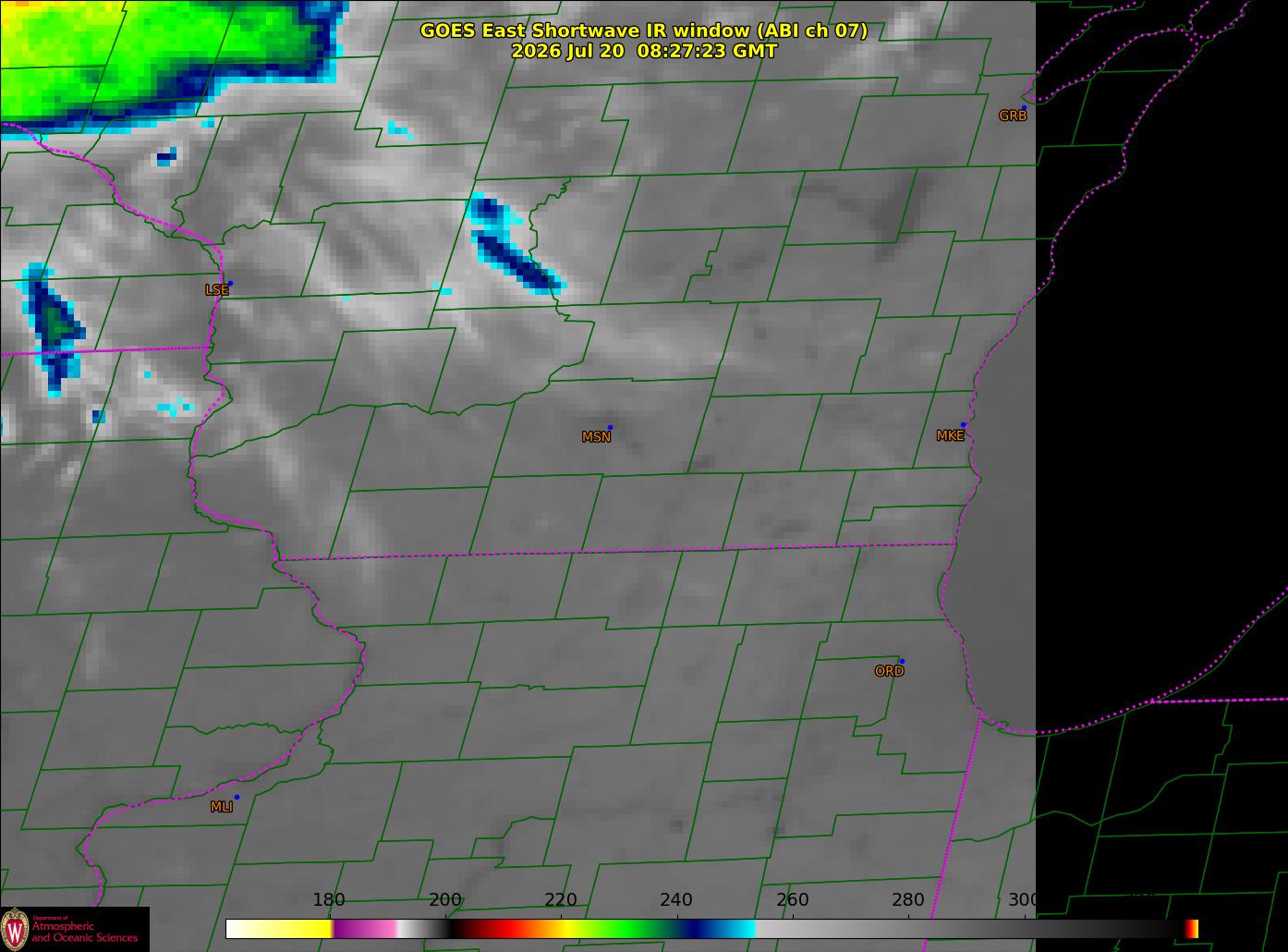
Task: Click the timestamp 2026 Jul 20 08:27:23 GMT
Action: point(644,51)
